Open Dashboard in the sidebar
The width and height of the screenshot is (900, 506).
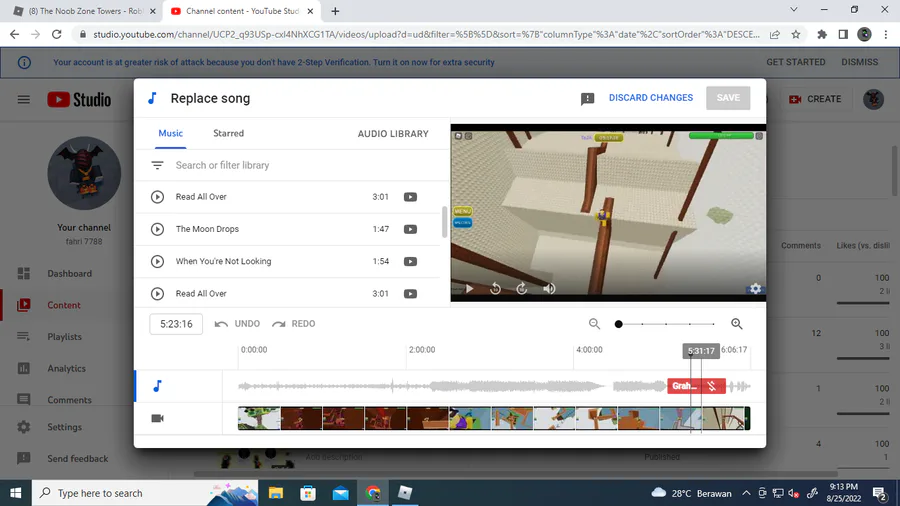click(x=67, y=274)
